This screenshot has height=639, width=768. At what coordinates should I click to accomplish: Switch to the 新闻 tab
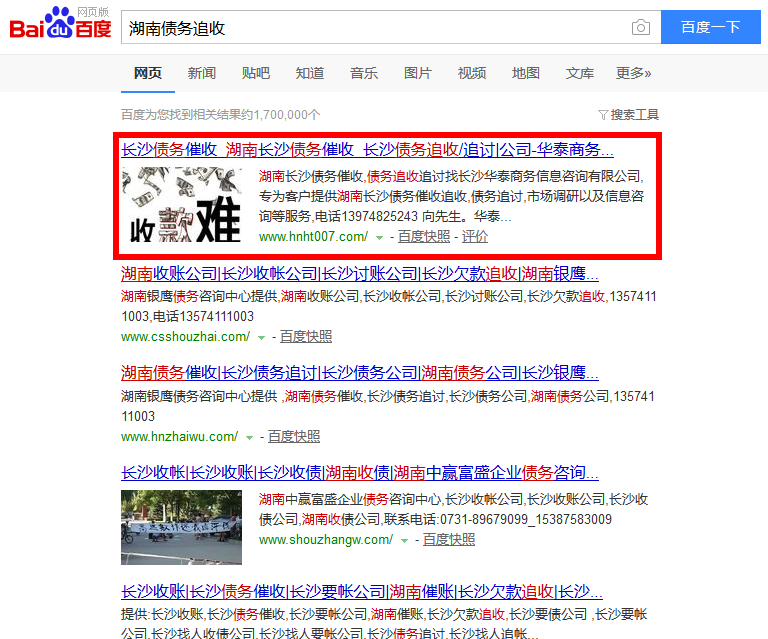201,73
